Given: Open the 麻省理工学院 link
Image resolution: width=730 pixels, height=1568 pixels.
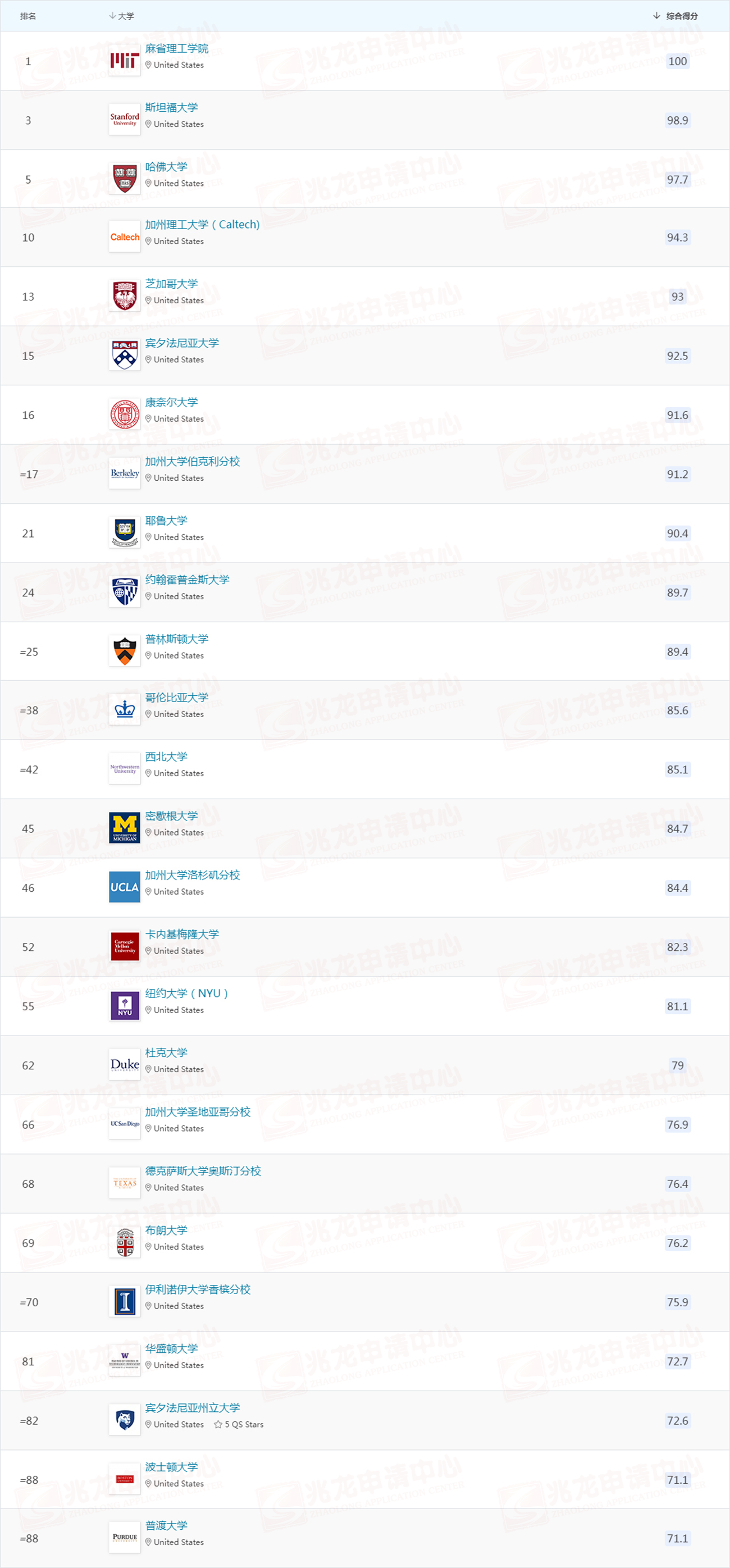Looking at the screenshot, I should click(x=176, y=49).
